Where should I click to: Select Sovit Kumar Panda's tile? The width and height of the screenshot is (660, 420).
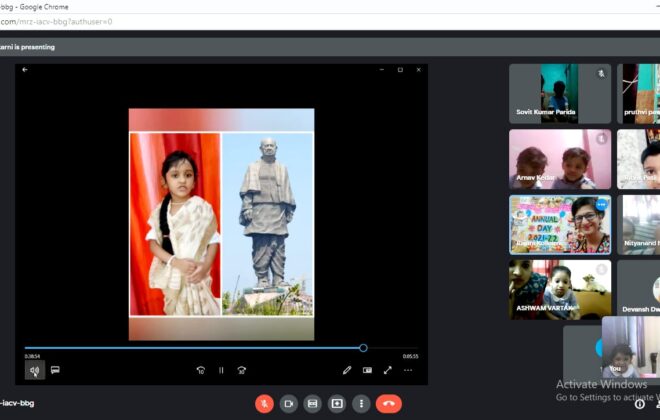click(x=560, y=94)
